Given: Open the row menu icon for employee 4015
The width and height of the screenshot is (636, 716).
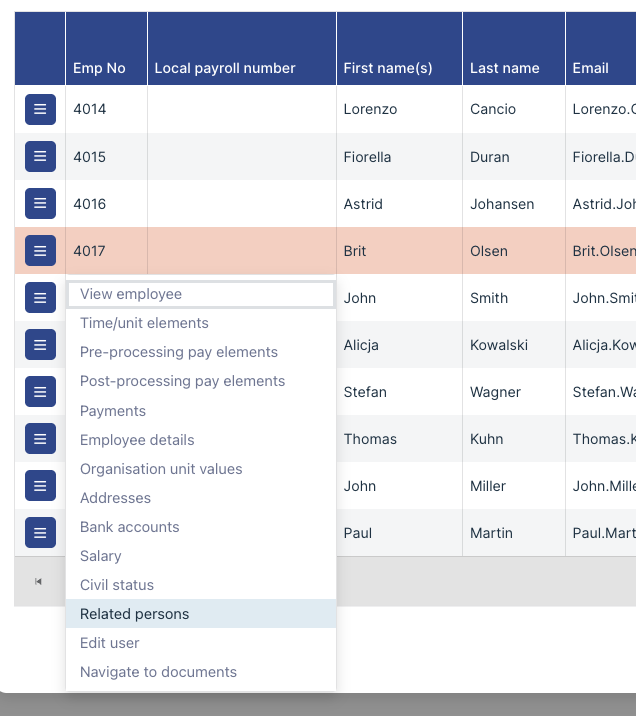Looking at the screenshot, I should coord(40,156).
